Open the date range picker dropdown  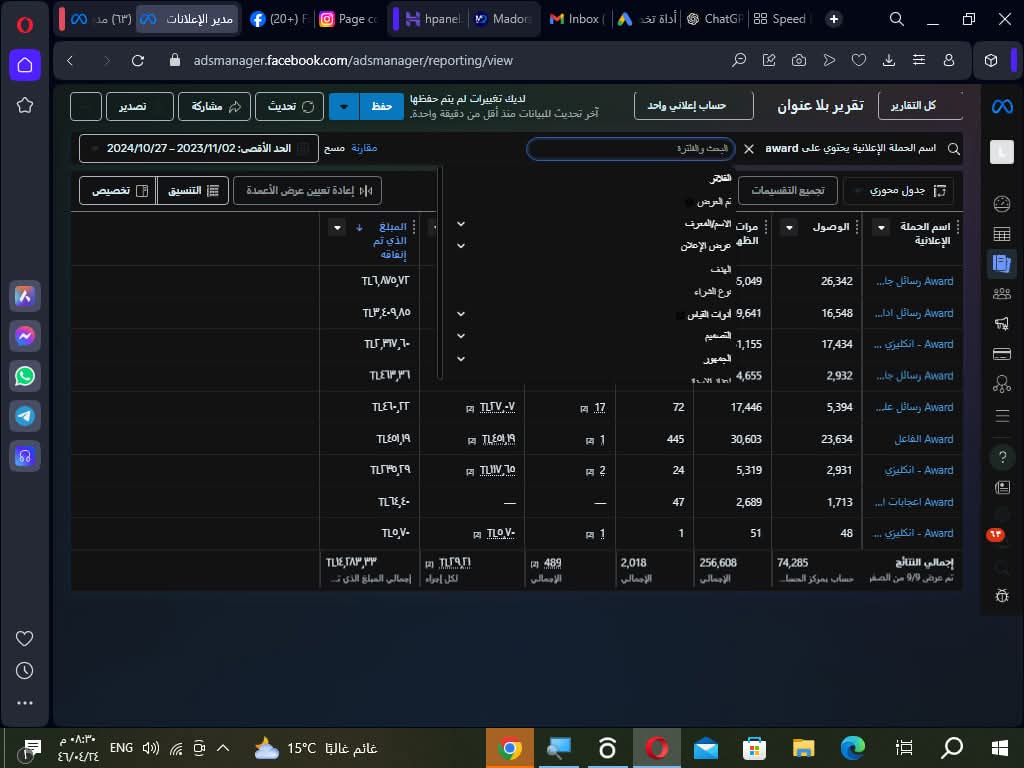tap(198, 148)
